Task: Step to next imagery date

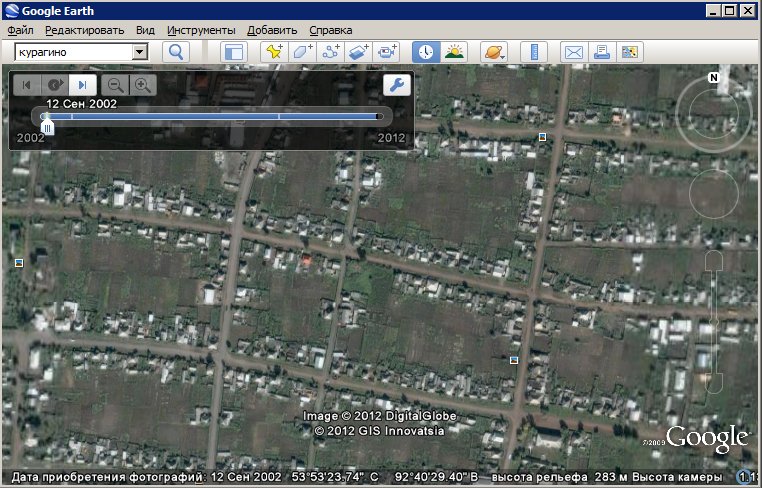Action: point(84,85)
